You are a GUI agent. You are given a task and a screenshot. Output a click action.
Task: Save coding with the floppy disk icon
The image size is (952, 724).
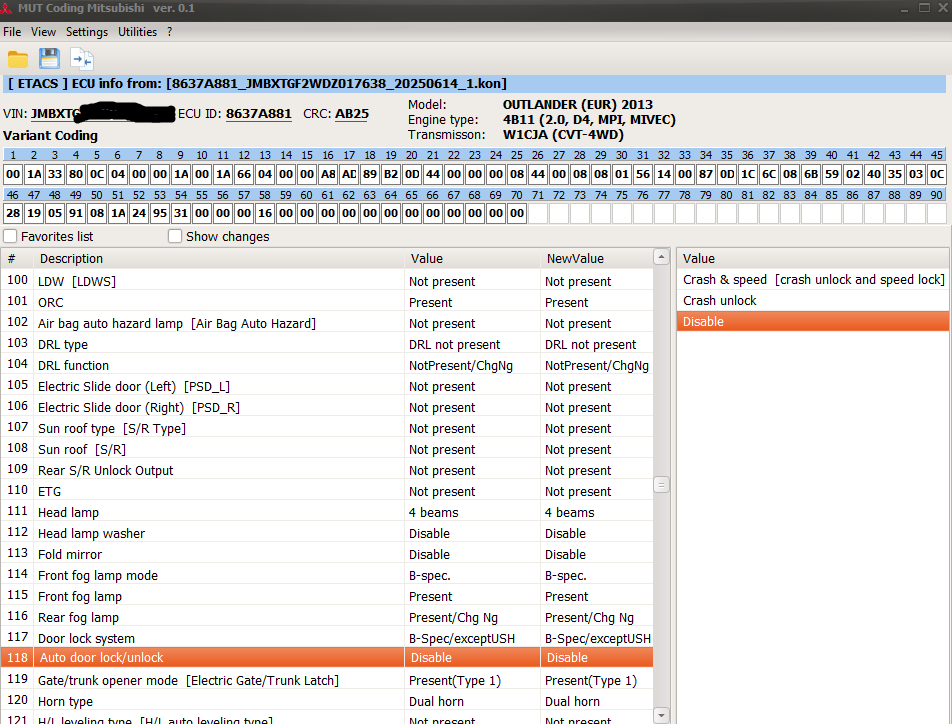49,58
